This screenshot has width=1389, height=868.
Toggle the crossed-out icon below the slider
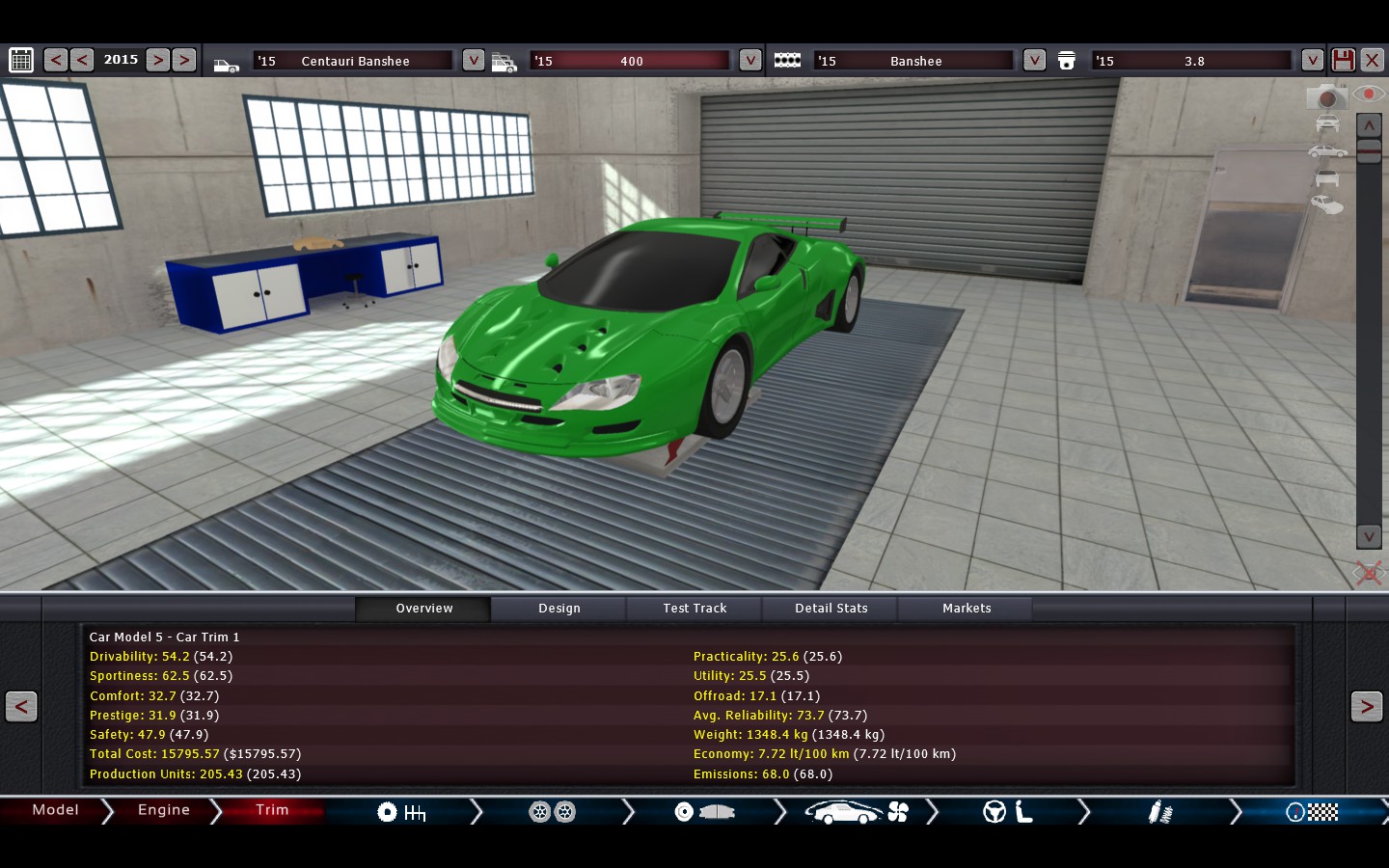coord(1369,574)
